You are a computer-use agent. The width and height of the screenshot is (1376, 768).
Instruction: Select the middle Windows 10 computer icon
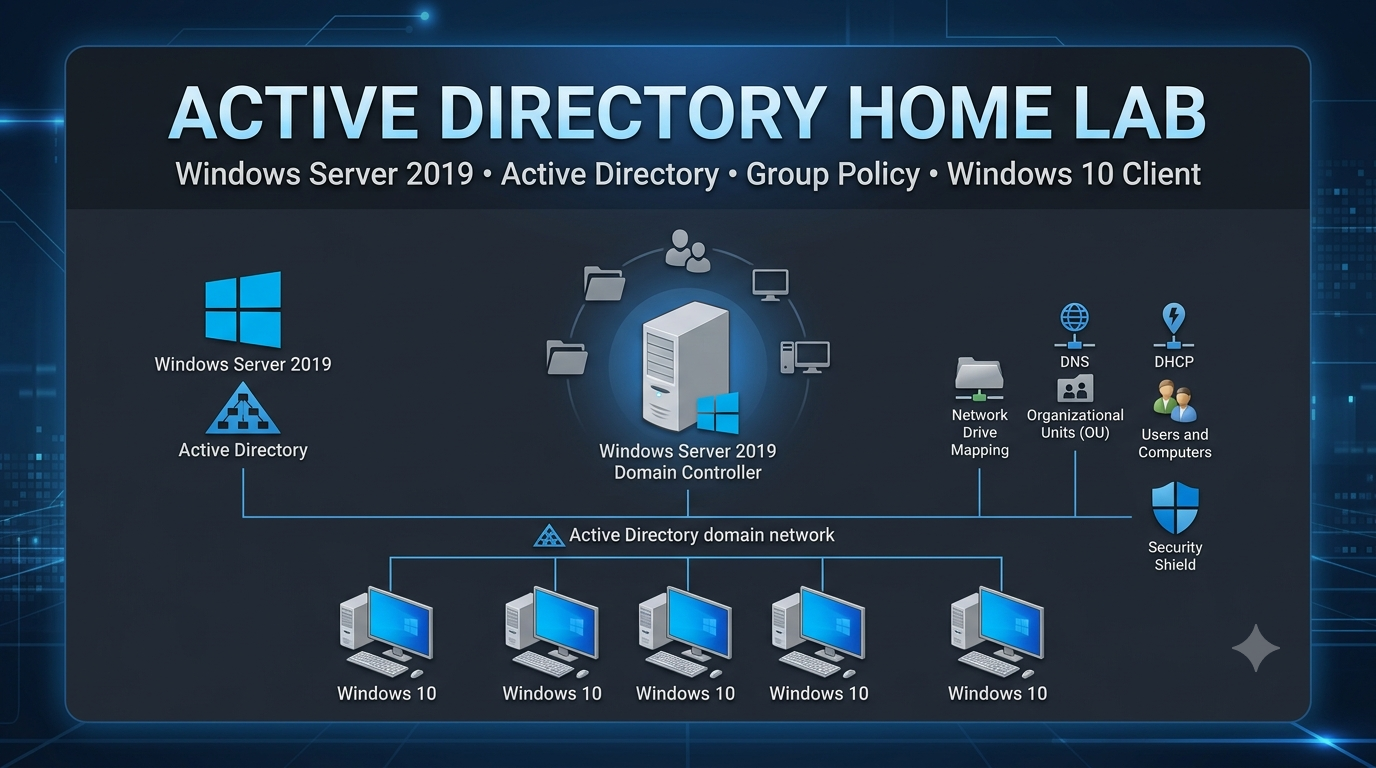(685, 632)
